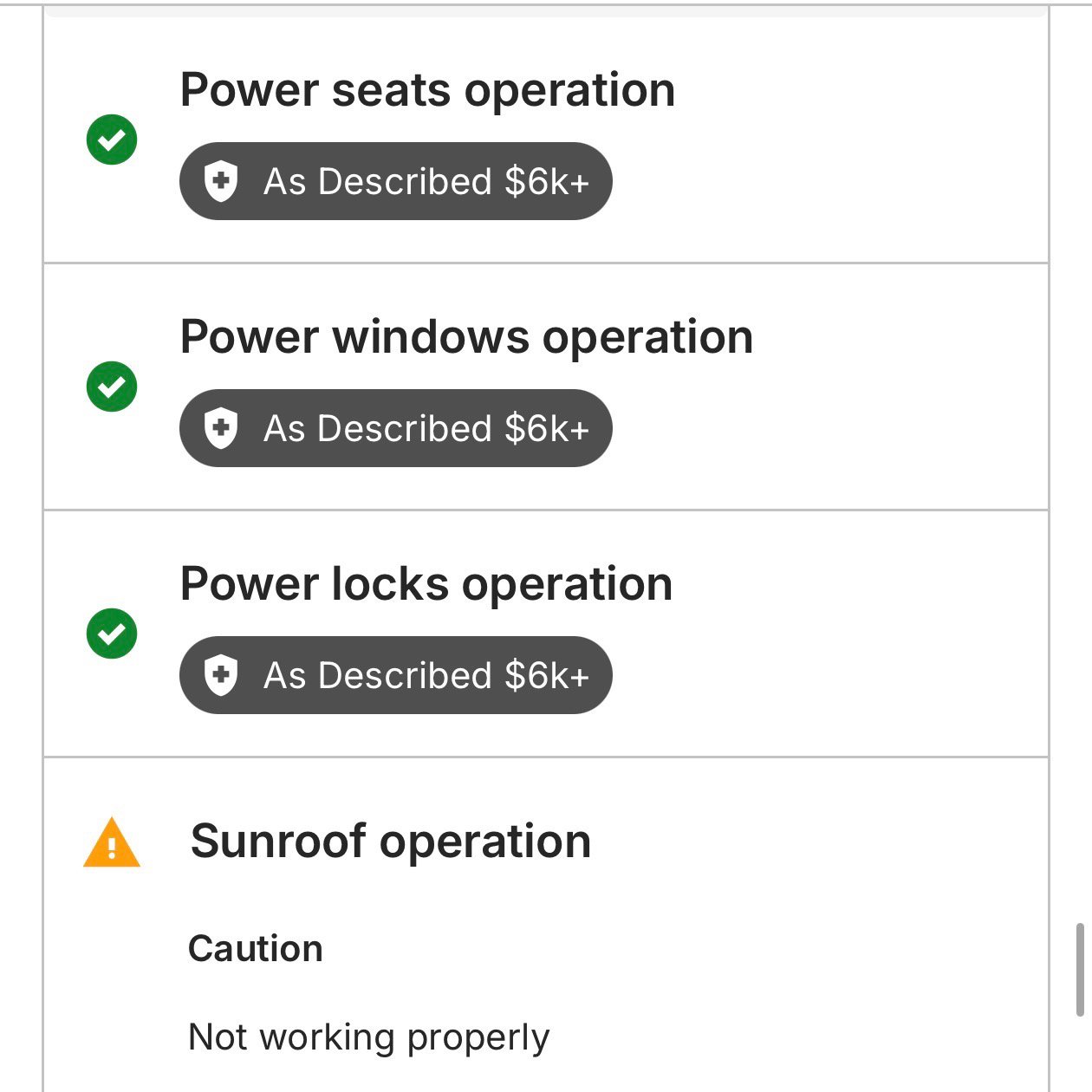Click the Caution label under Sunroof
This screenshot has height=1092, width=1092.
[x=256, y=949]
